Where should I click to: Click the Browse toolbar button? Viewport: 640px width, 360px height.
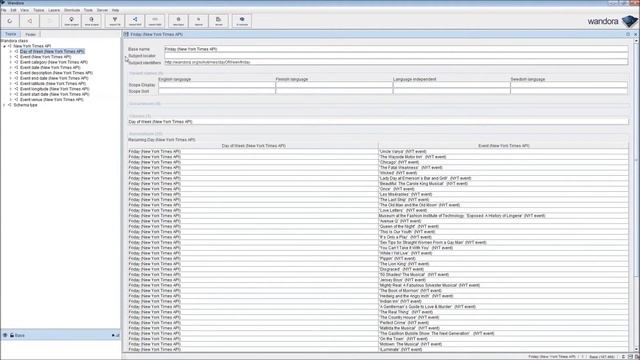pos(219,21)
